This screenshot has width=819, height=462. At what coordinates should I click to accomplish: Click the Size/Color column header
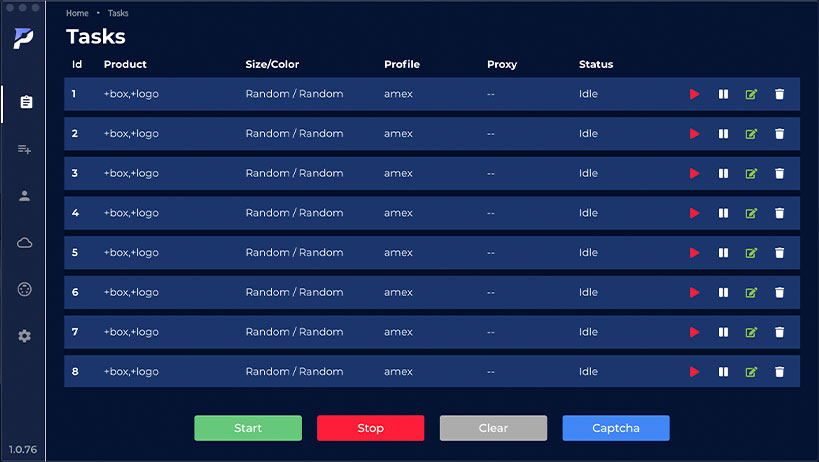tap(272, 64)
